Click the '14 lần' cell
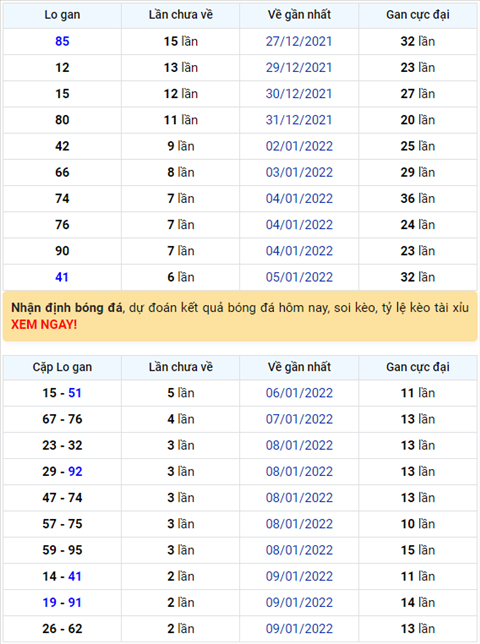This screenshot has height=644, width=480. click(x=418, y=603)
